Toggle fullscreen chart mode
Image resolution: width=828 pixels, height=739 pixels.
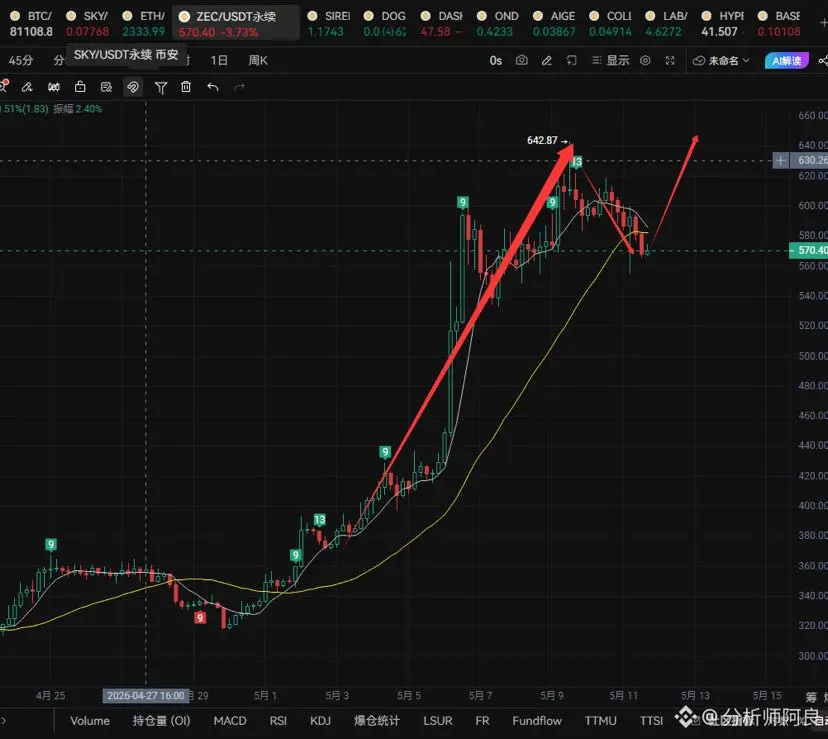(670, 61)
